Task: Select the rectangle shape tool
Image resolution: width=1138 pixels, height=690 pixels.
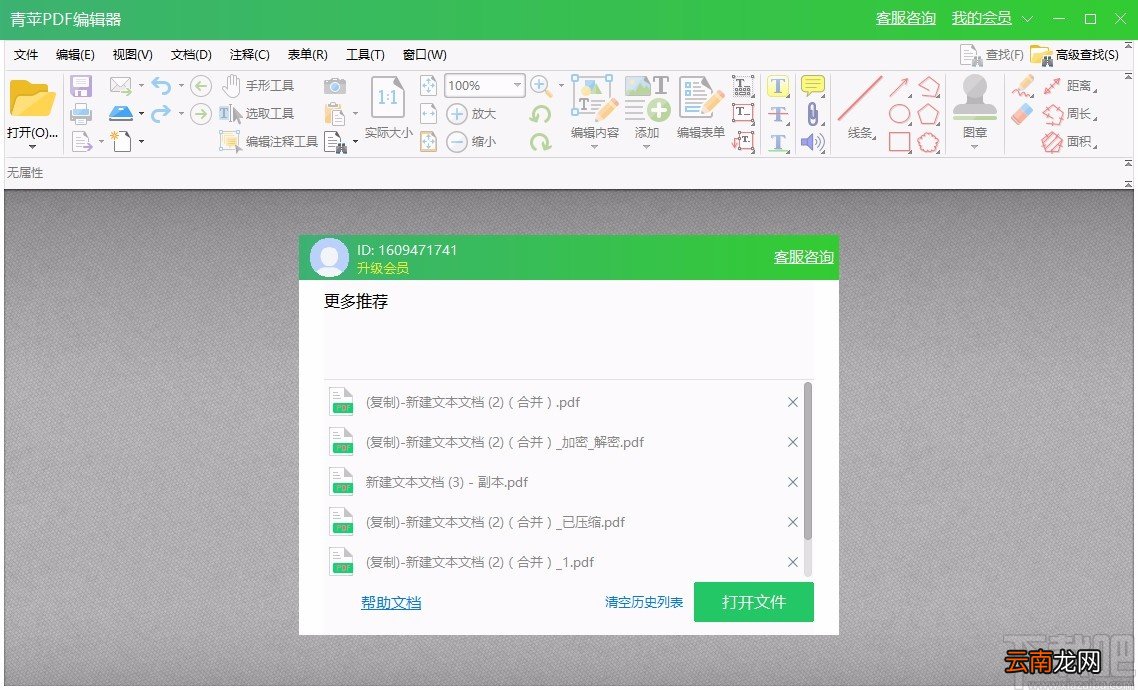Action: coord(899,142)
